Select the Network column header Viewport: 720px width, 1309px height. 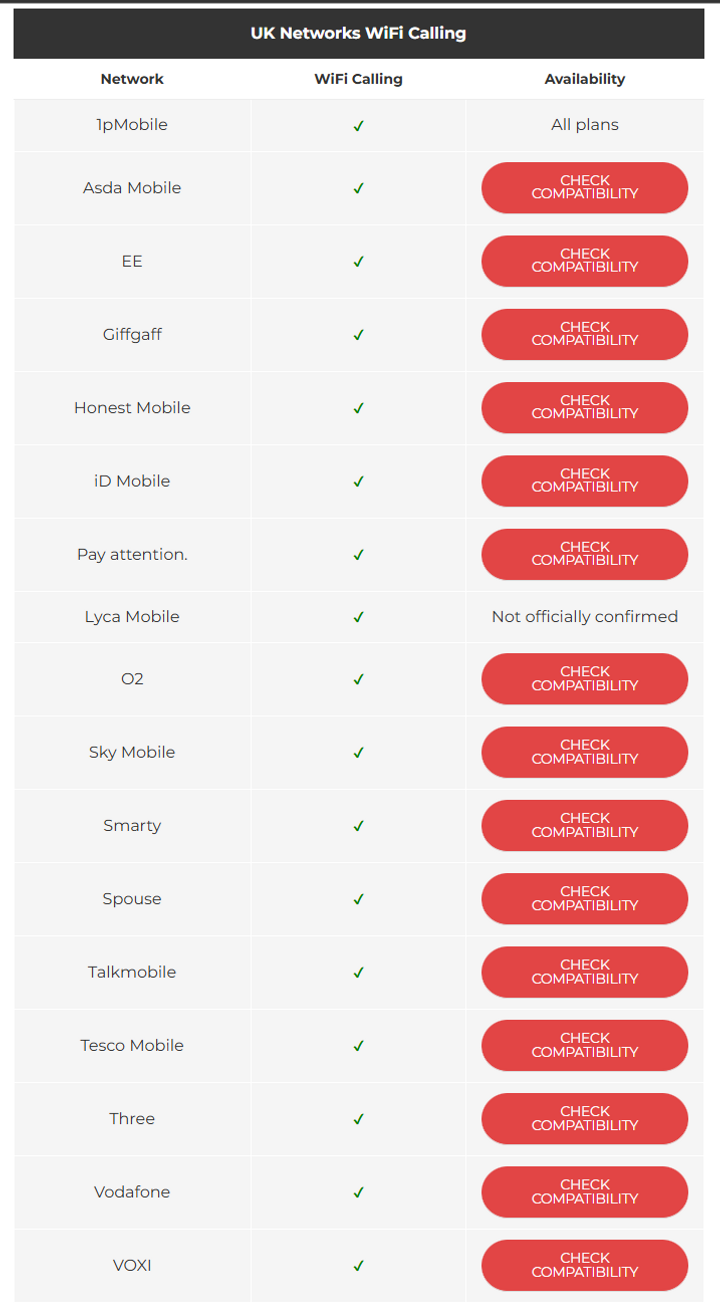pos(132,79)
